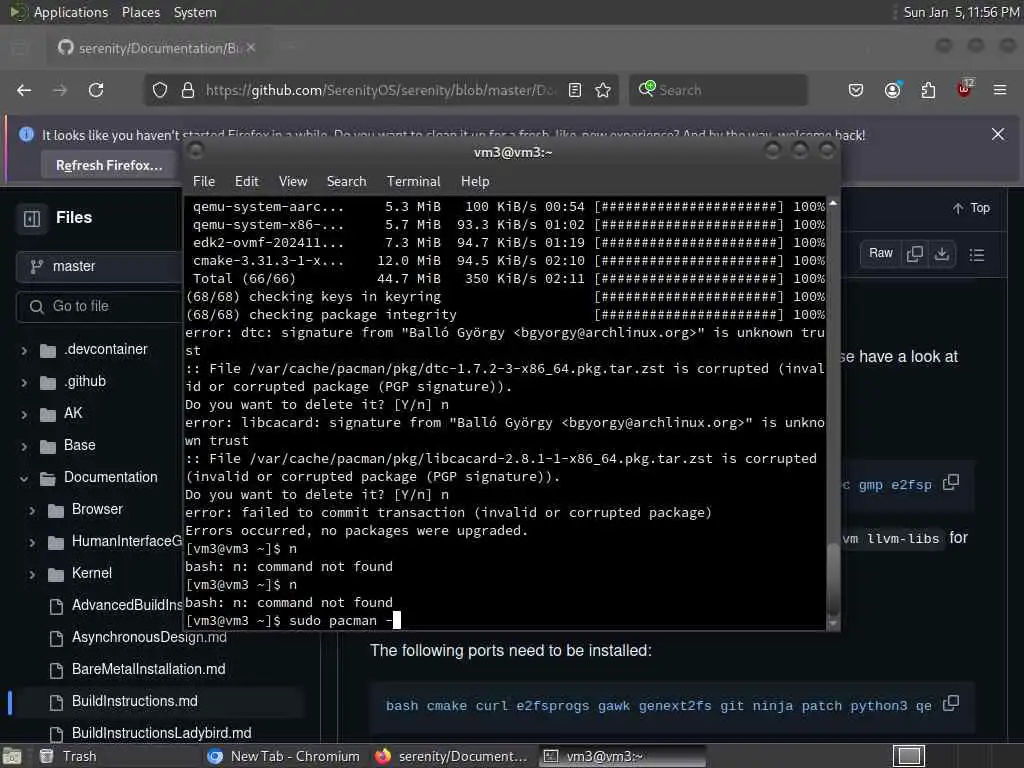
Task: Switch to New Tab - Chromium taskbar item
Action: pos(283,756)
